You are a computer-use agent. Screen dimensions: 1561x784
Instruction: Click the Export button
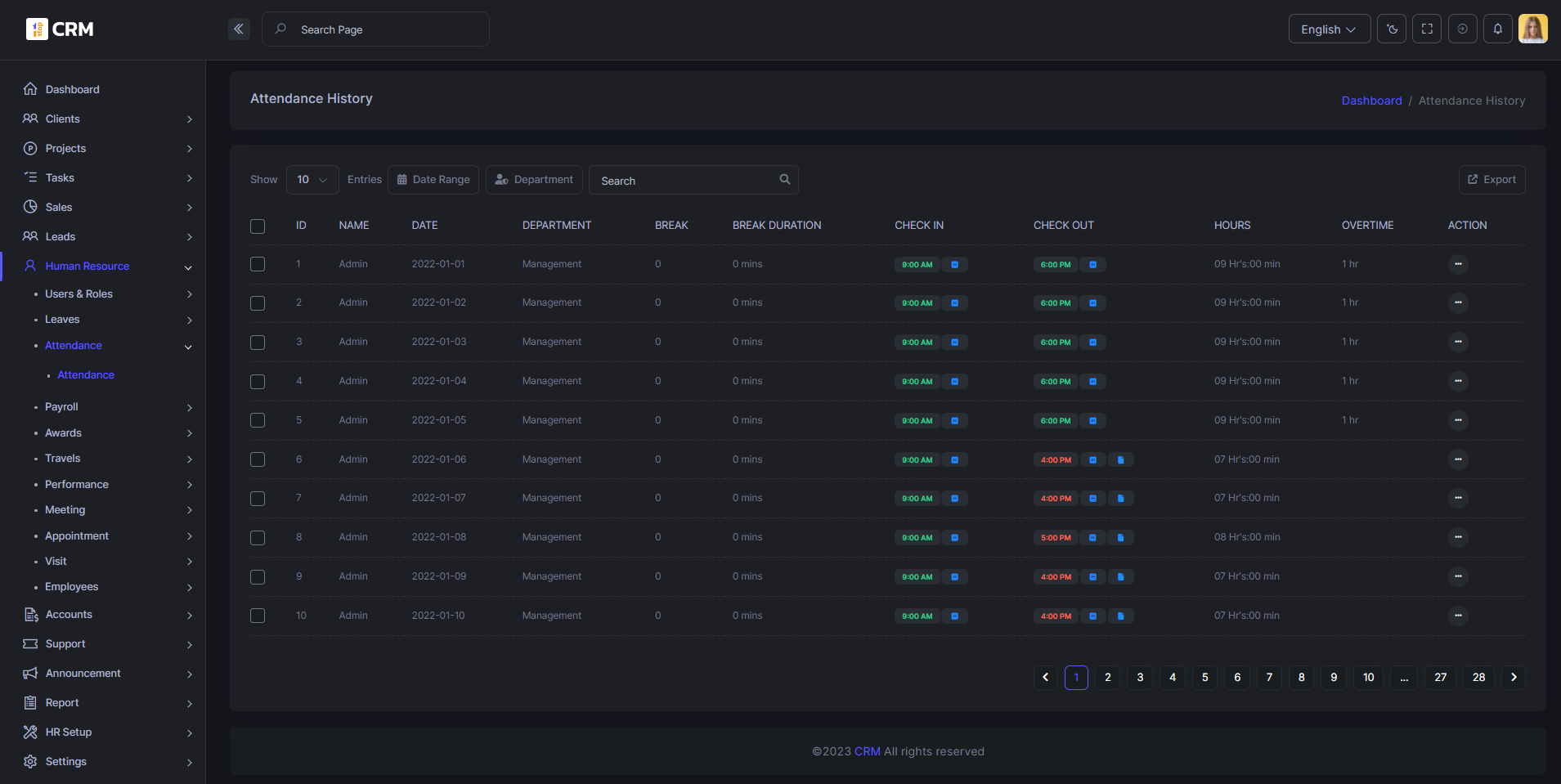[1491, 180]
